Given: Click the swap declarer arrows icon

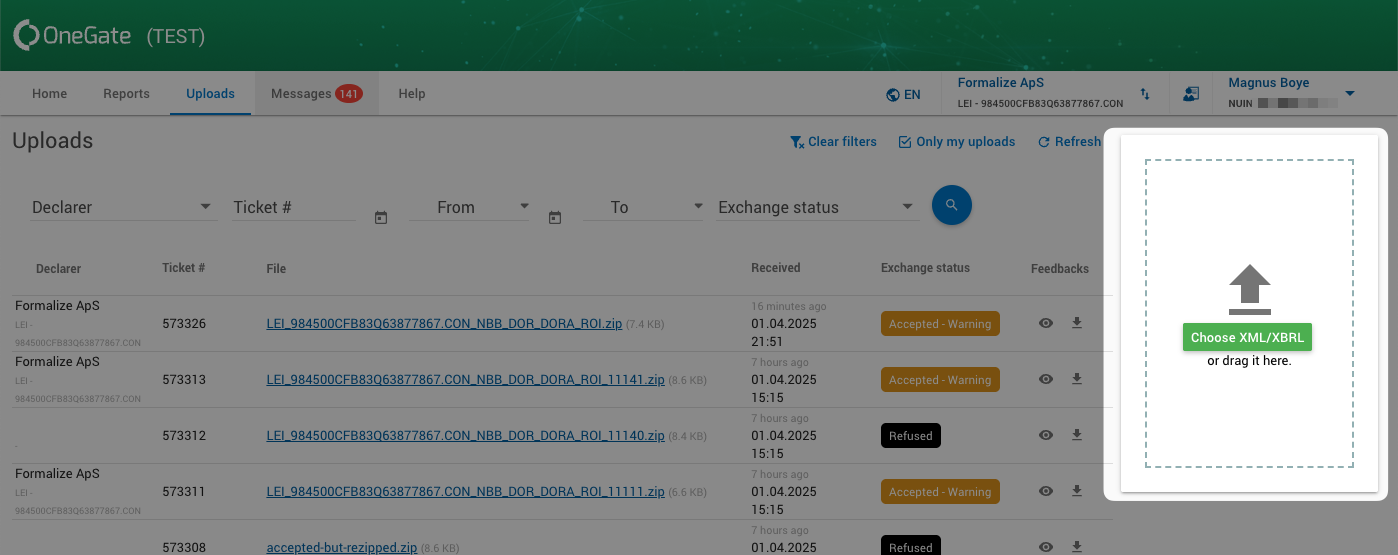Looking at the screenshot, I should point(1145,94).
